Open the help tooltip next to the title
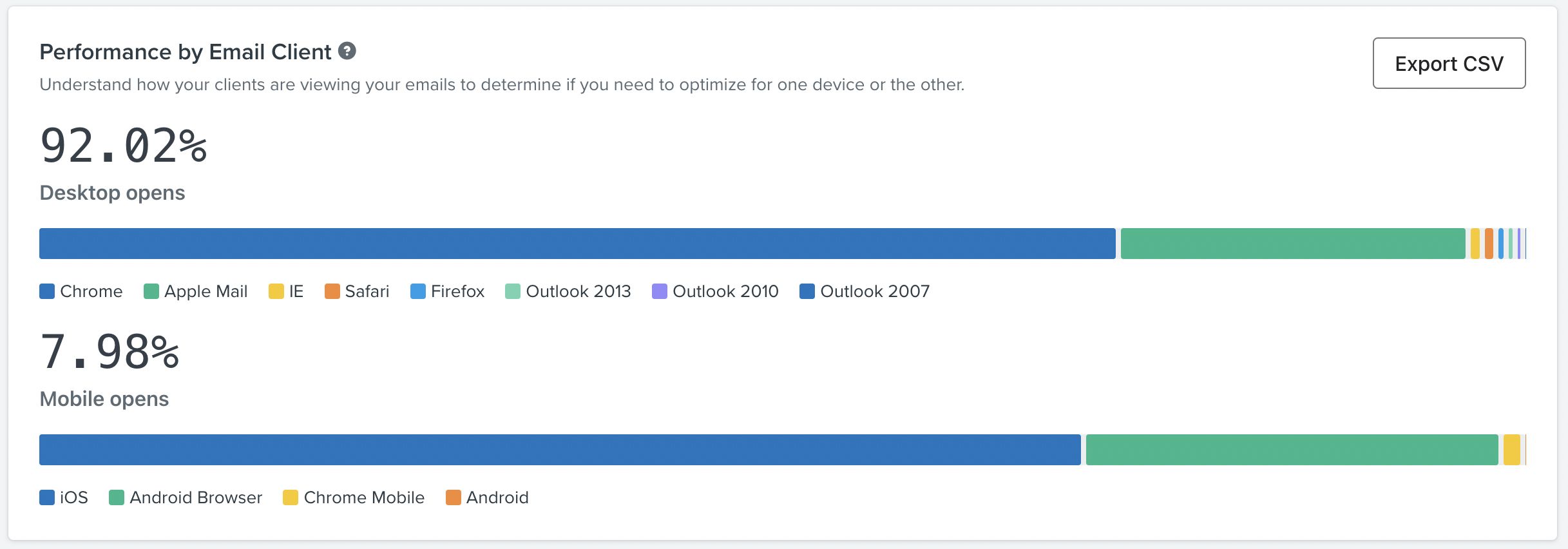This screenshot has height=549, width=1568. point(348,50)
